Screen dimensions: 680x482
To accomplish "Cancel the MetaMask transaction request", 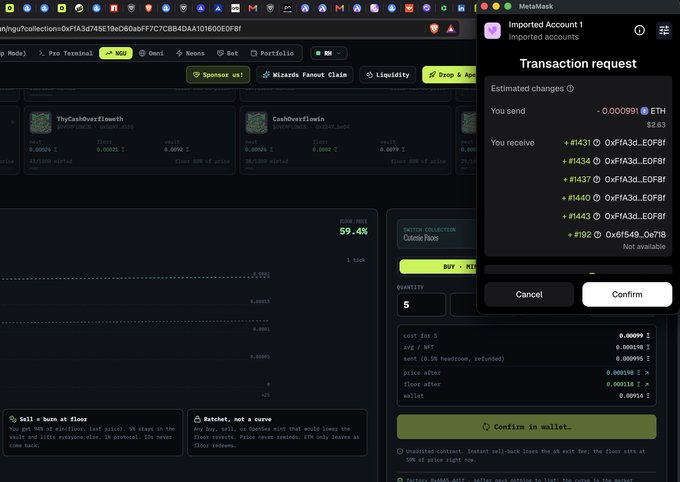I will tap(529, 294).
